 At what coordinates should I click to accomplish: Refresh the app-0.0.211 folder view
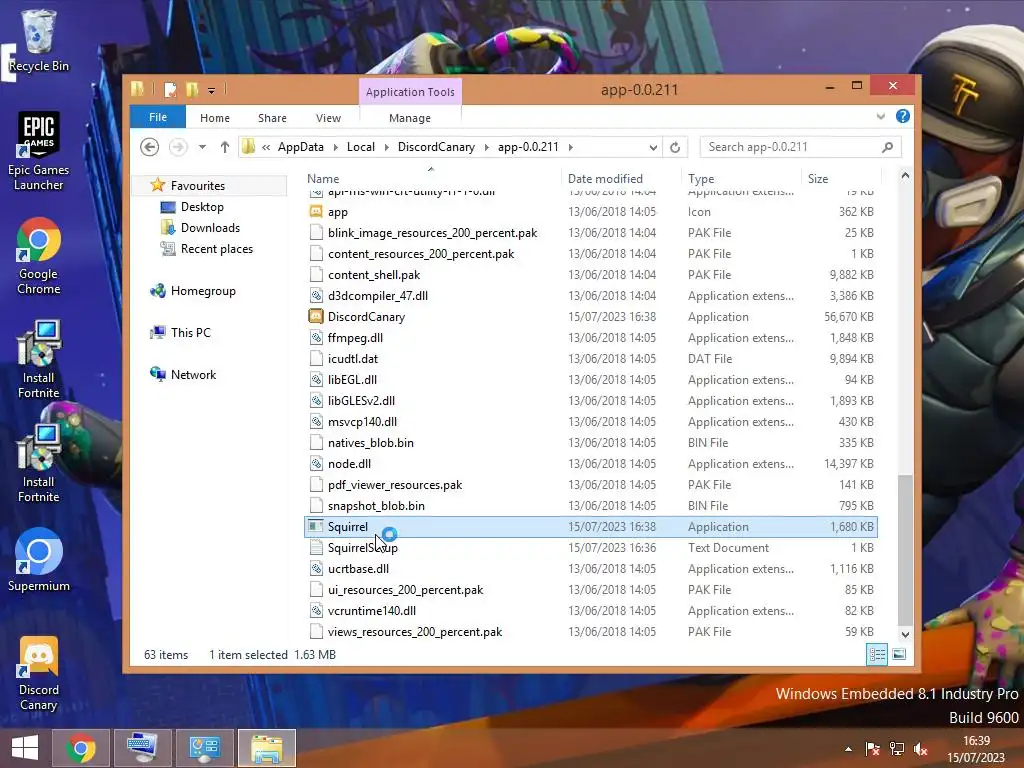(675, 147)
